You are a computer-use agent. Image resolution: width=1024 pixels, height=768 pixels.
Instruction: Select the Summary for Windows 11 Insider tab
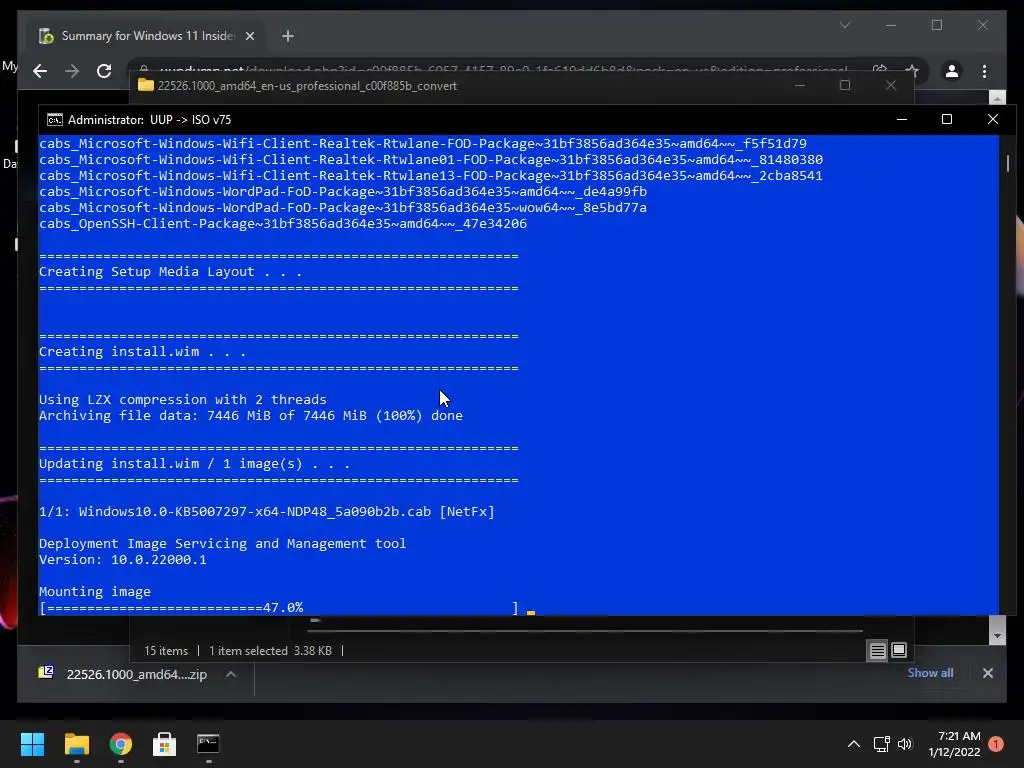[147, 36]
